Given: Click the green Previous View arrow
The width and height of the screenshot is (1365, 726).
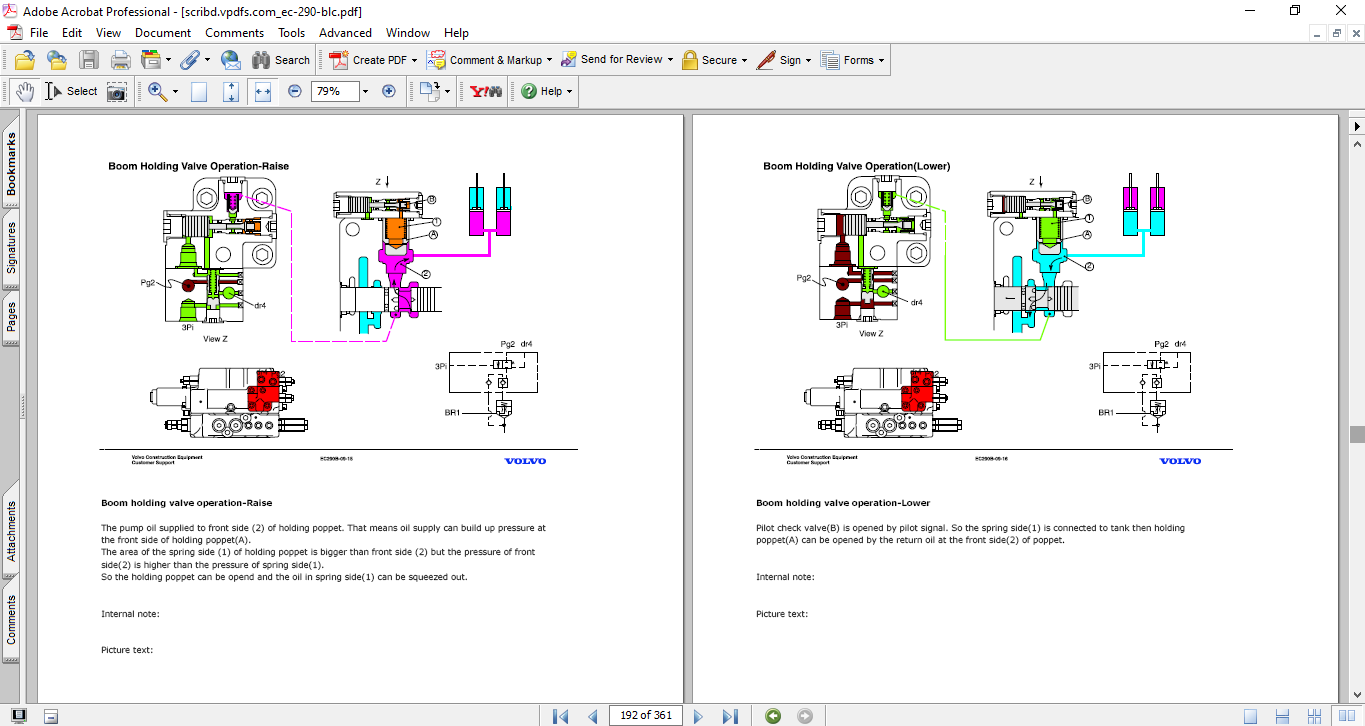Looking at the screenshot, I should pyautogui.click(x=772, y=716).
